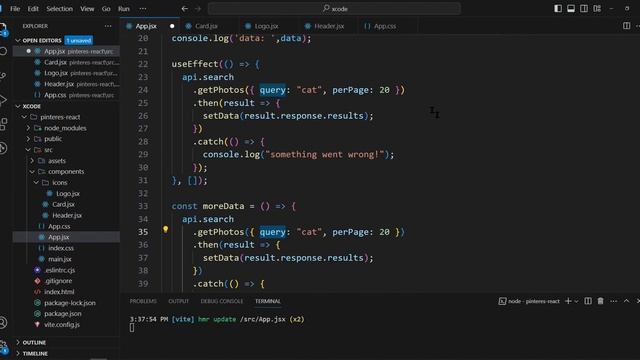Screen dimensions: 640x360
Task: Open Explorer views and more actions
Action: [x=108, y=26]
